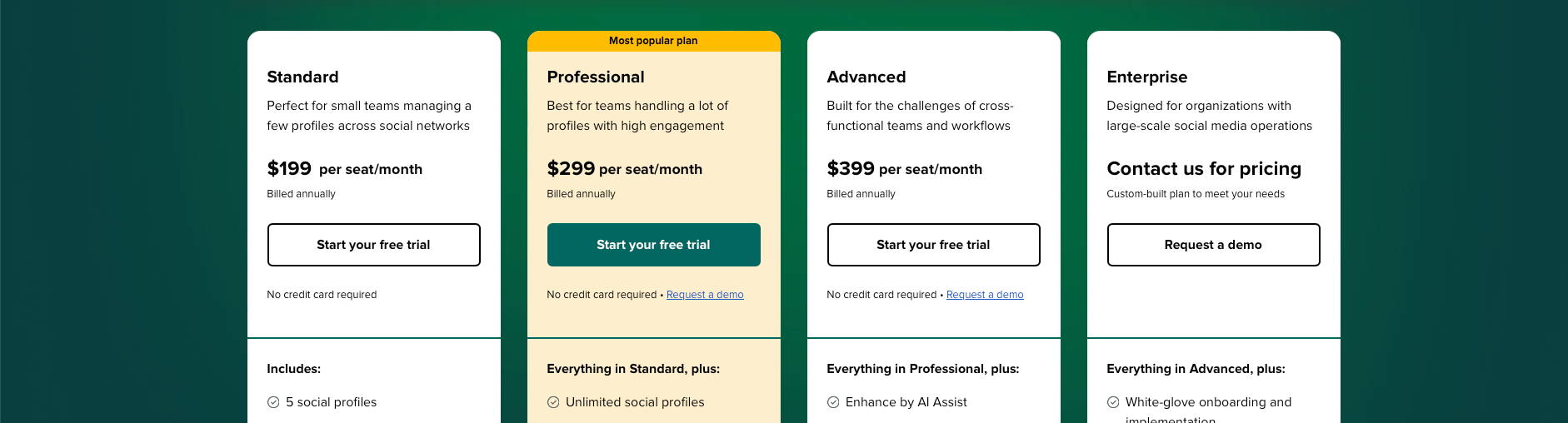Click checkmark icon beside Unlimited social profiles
The image size is (1568, 423).
tap(553, 402)
